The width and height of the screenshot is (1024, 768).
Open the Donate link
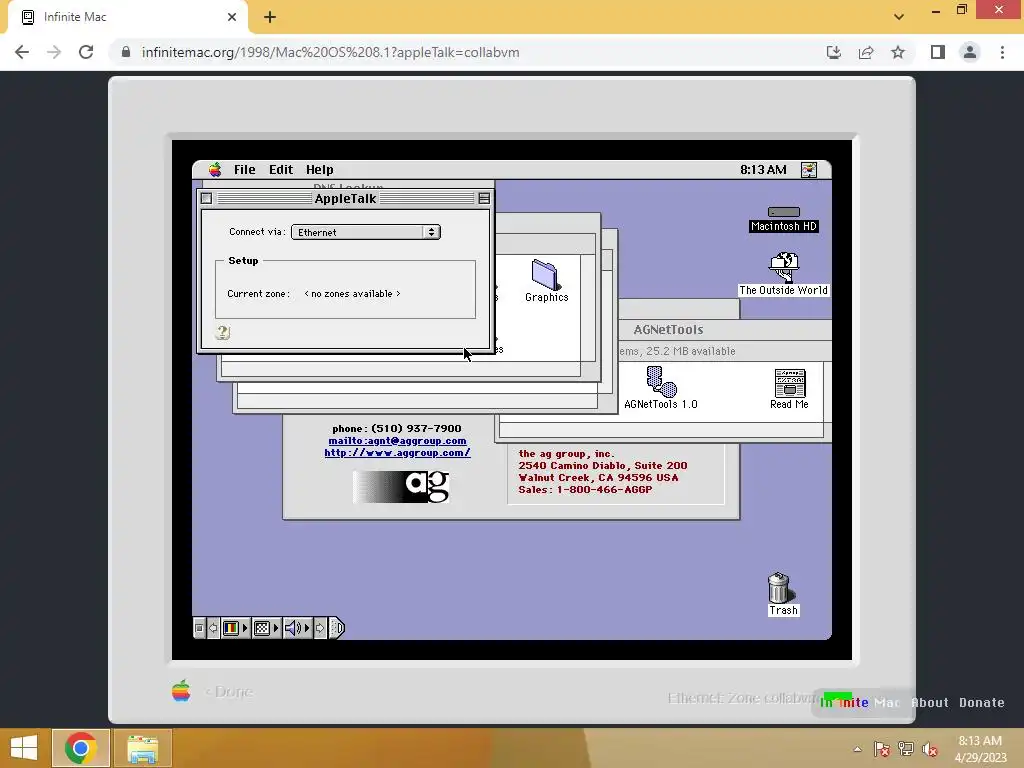[982, 703]
